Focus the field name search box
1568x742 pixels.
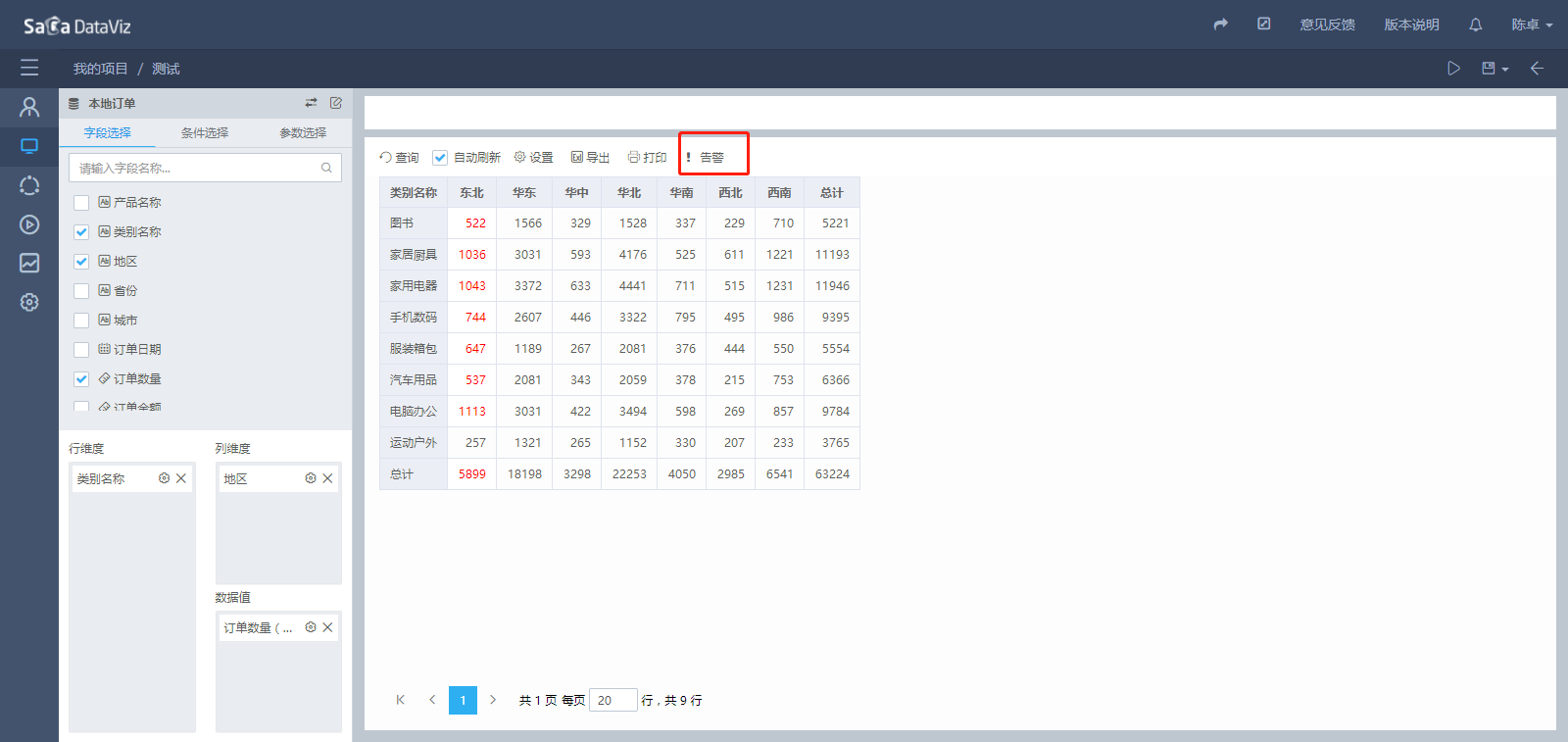click(x=205, y=168)
